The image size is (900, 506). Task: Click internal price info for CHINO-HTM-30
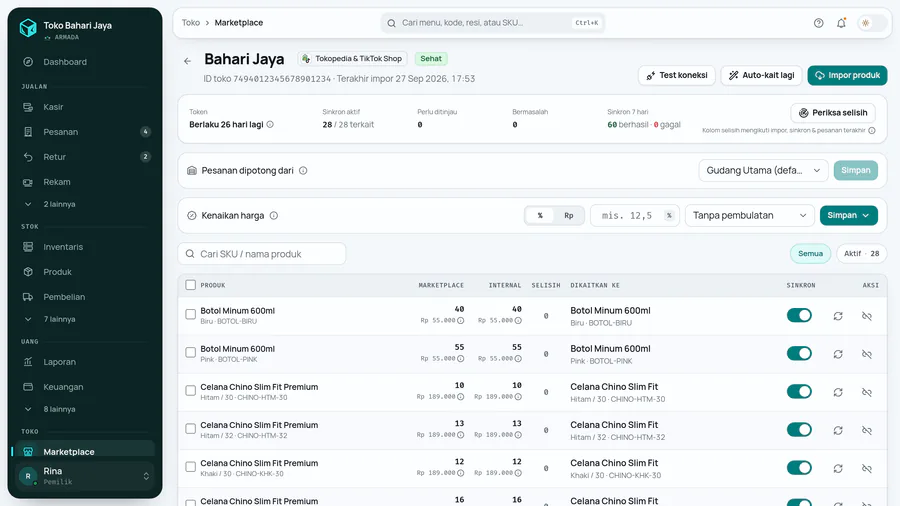[x=518, y=397]
